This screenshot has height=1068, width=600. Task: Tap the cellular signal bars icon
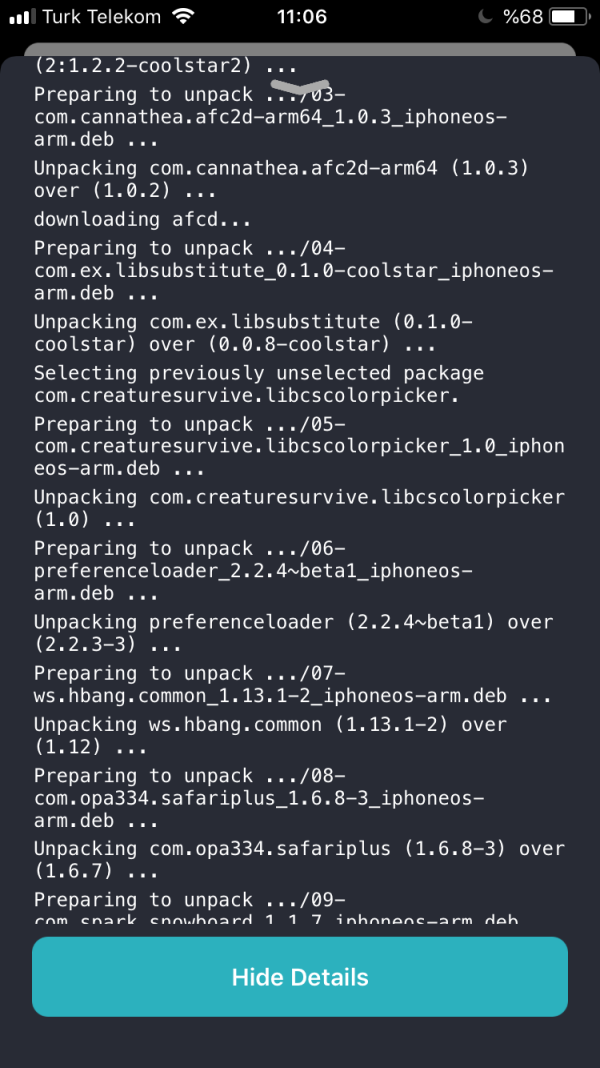21,17
